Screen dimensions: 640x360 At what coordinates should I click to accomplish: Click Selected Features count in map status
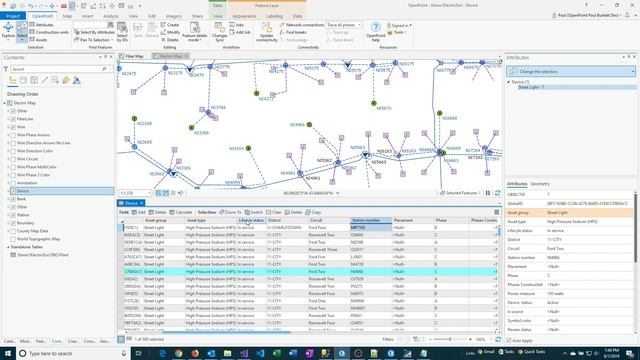460,193
